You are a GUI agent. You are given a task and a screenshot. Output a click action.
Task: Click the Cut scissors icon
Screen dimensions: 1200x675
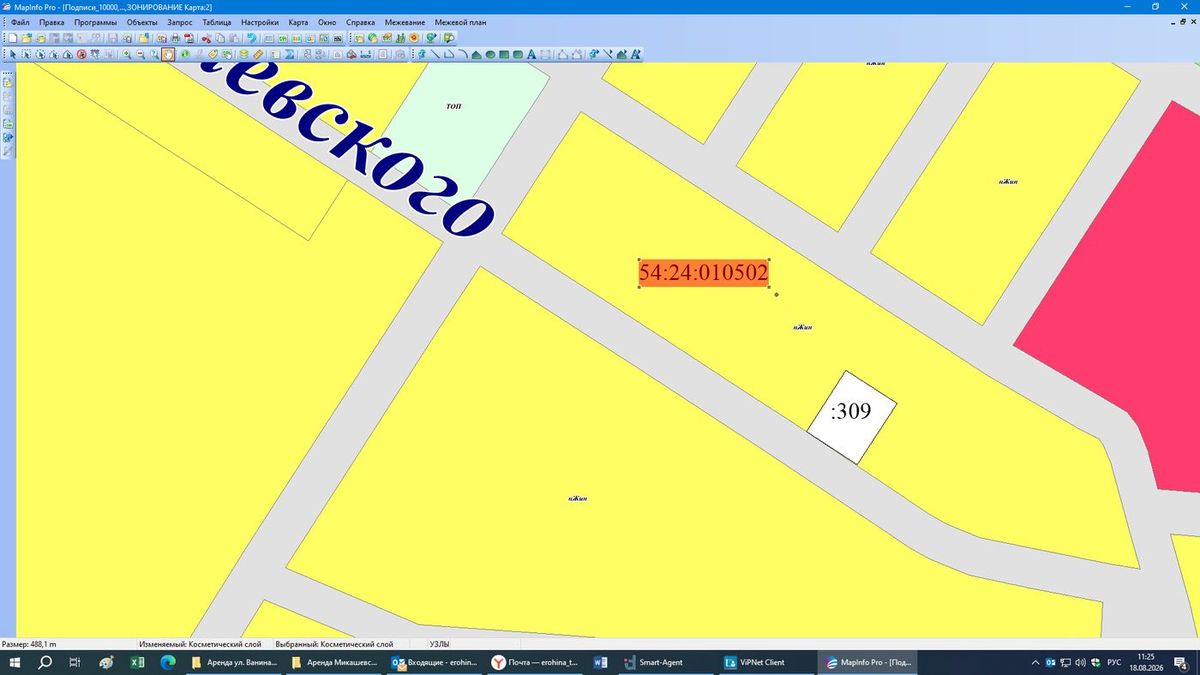[206, 38]
